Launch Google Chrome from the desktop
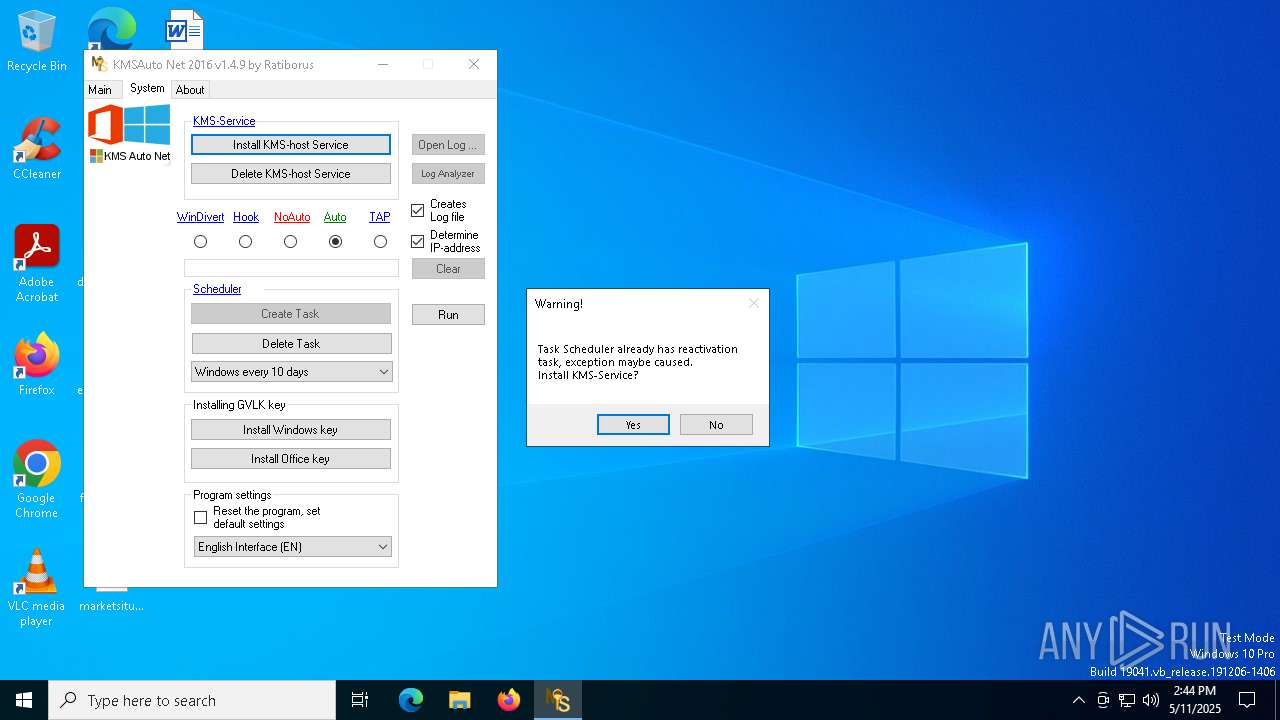Image resolution: width=1280 pixels, height=720 pixels. click(37, 479)
